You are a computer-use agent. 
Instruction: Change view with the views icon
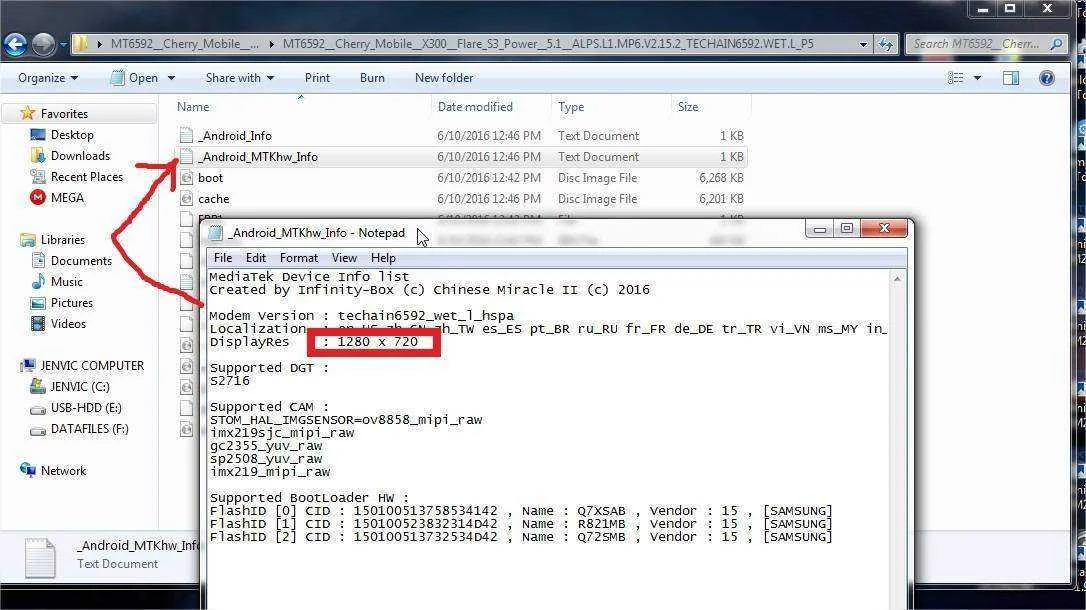tap(956, 78)
